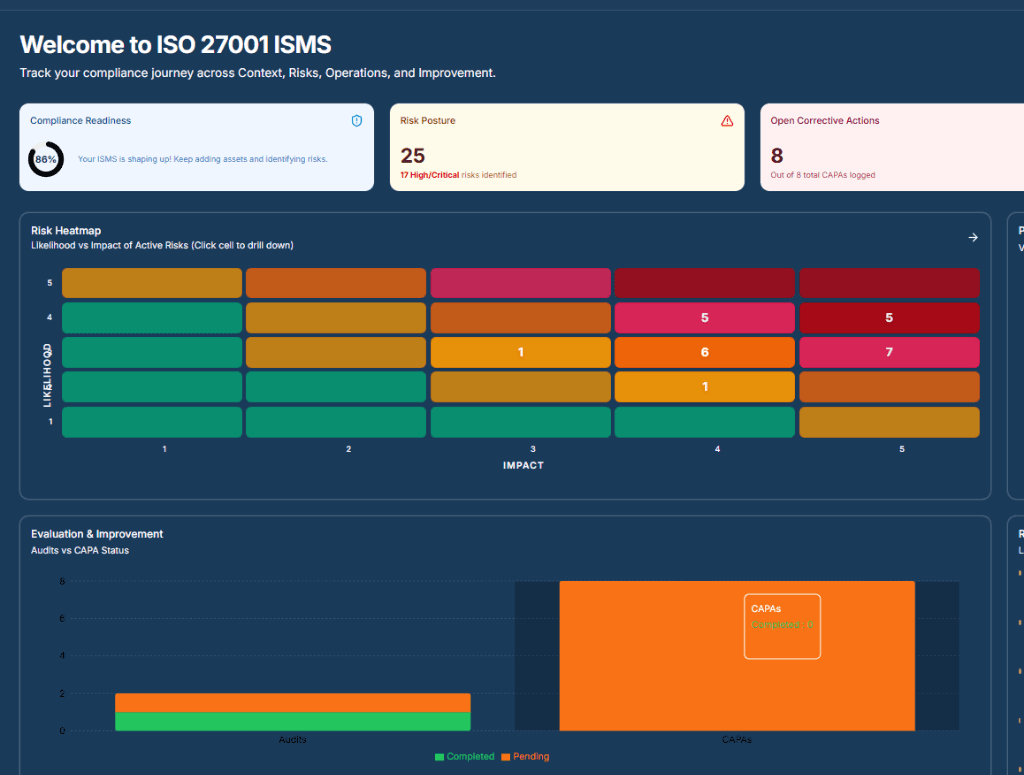
Task: Click 'Welcome to ISO 27001 ISMS' heading
Action: [175, 44]
